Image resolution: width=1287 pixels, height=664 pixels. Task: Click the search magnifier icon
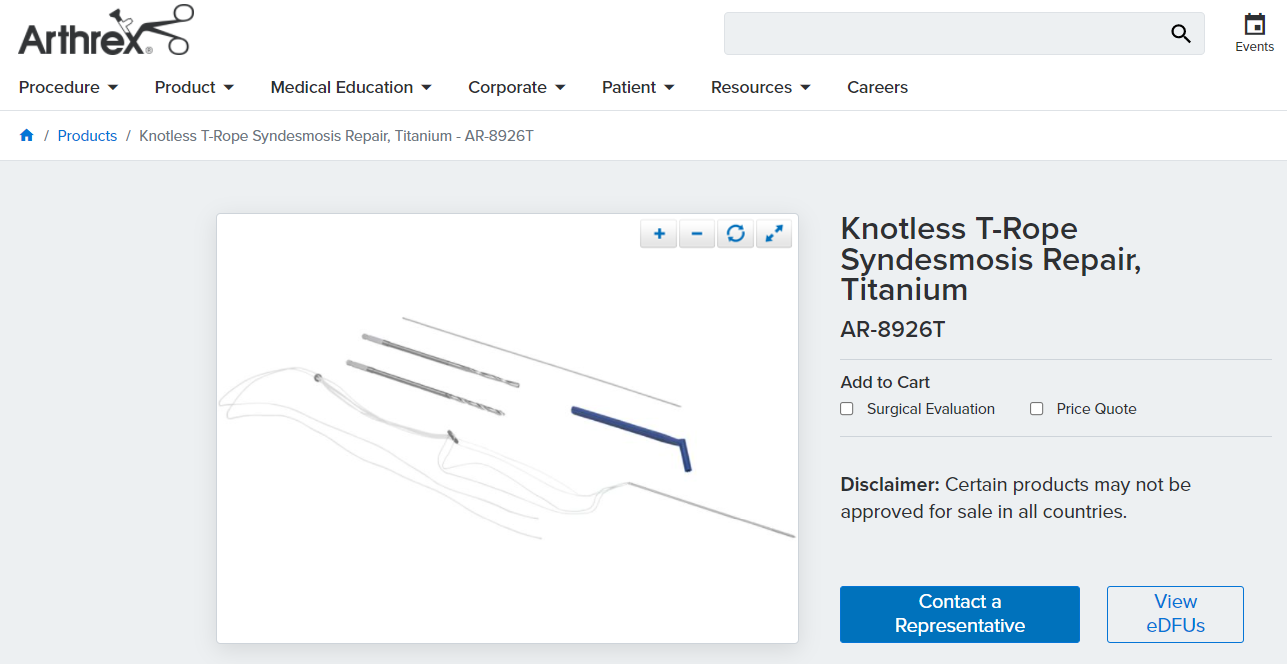[1181, 34]
